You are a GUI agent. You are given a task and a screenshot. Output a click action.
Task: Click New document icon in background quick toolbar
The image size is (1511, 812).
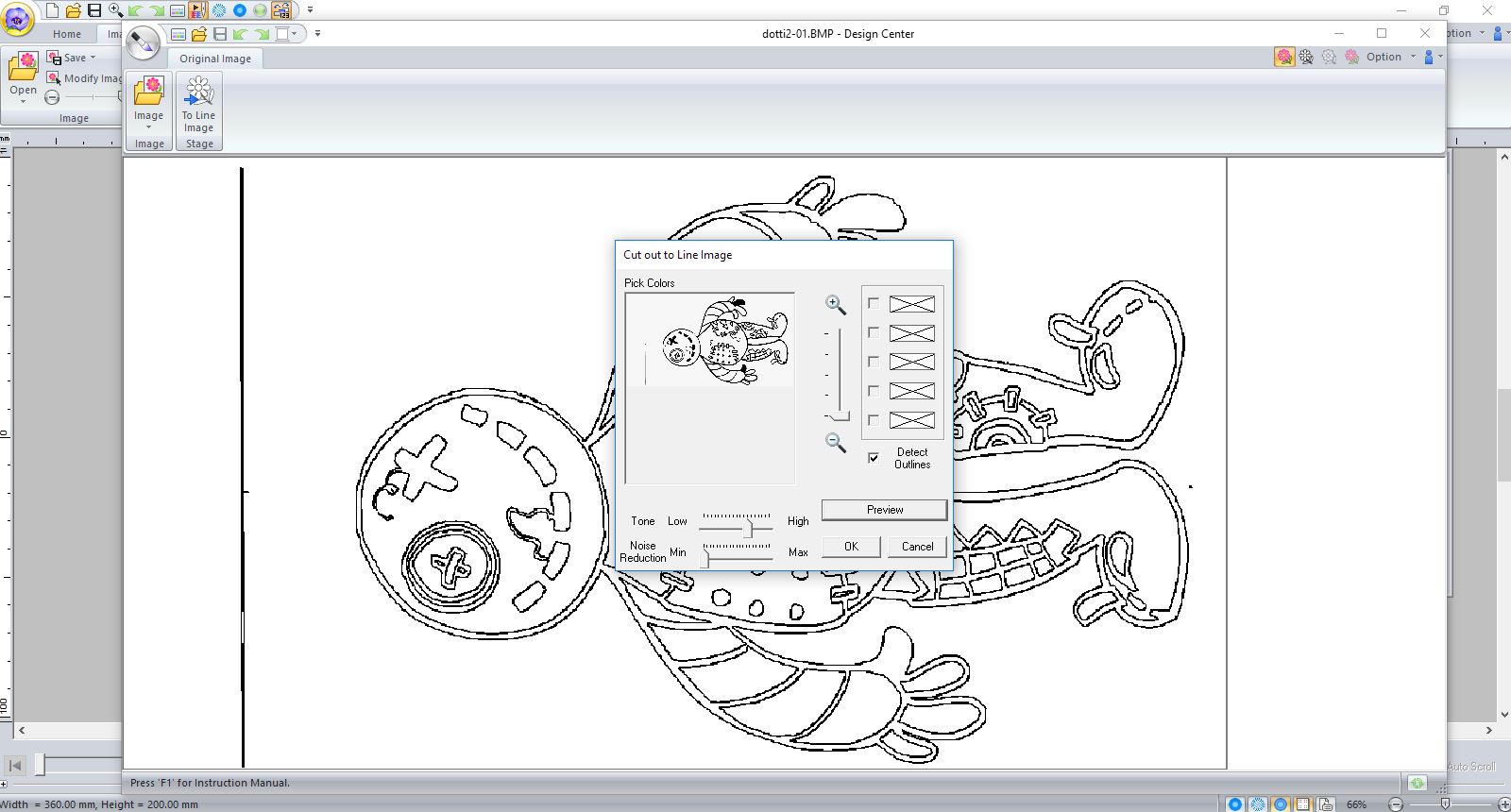coord(53,10)
